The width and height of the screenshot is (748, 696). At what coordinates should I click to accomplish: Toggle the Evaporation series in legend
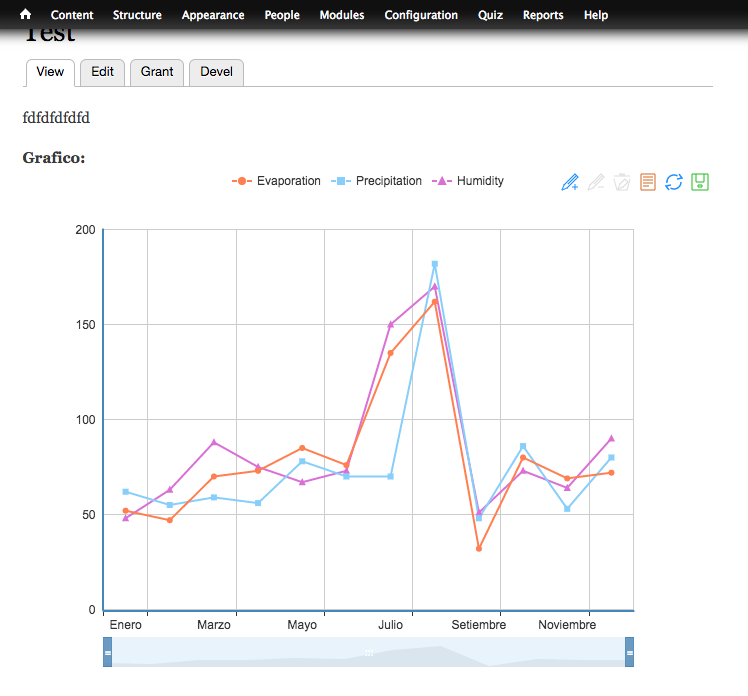[277, 181]
